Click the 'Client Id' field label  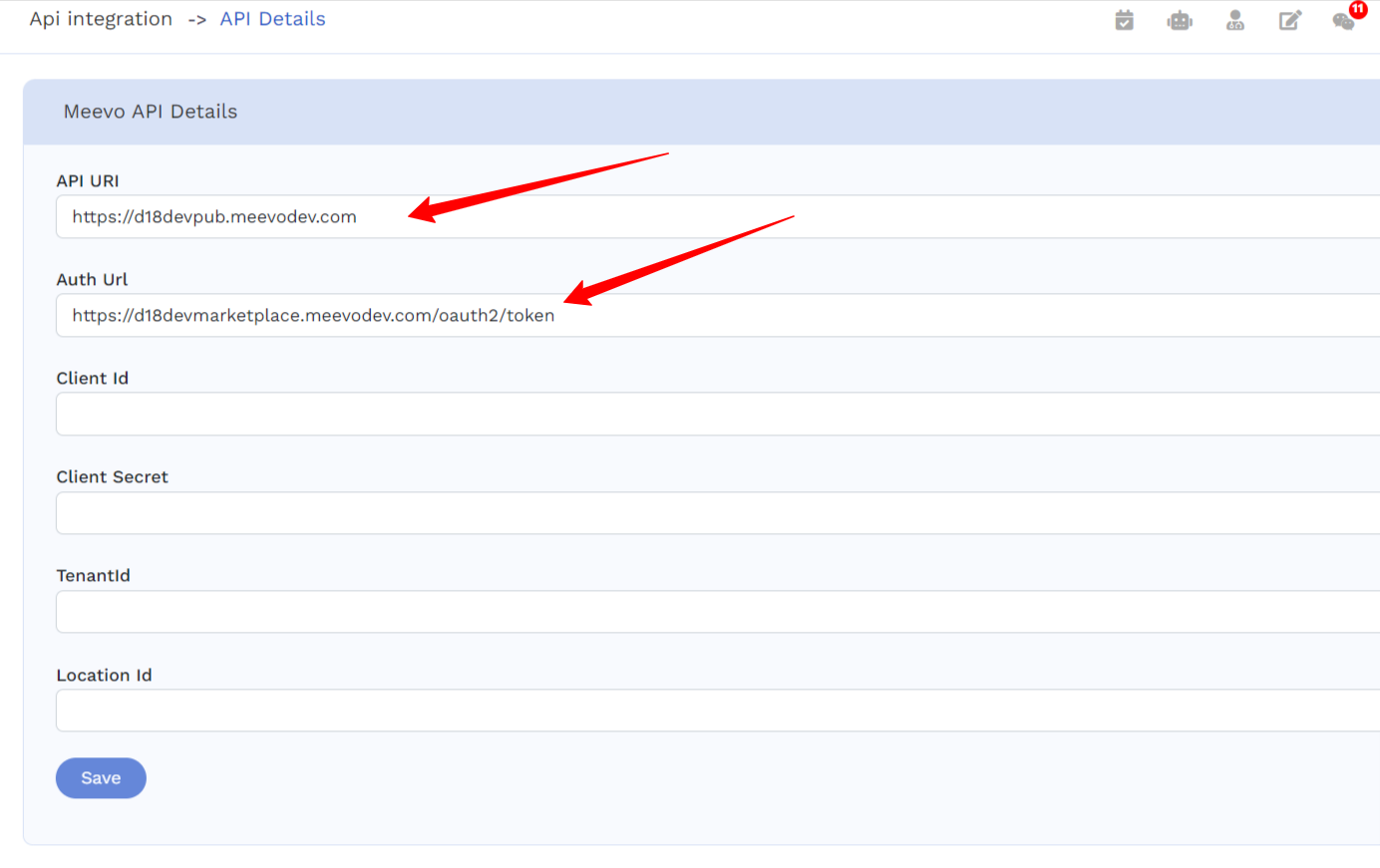click(93, 378)
